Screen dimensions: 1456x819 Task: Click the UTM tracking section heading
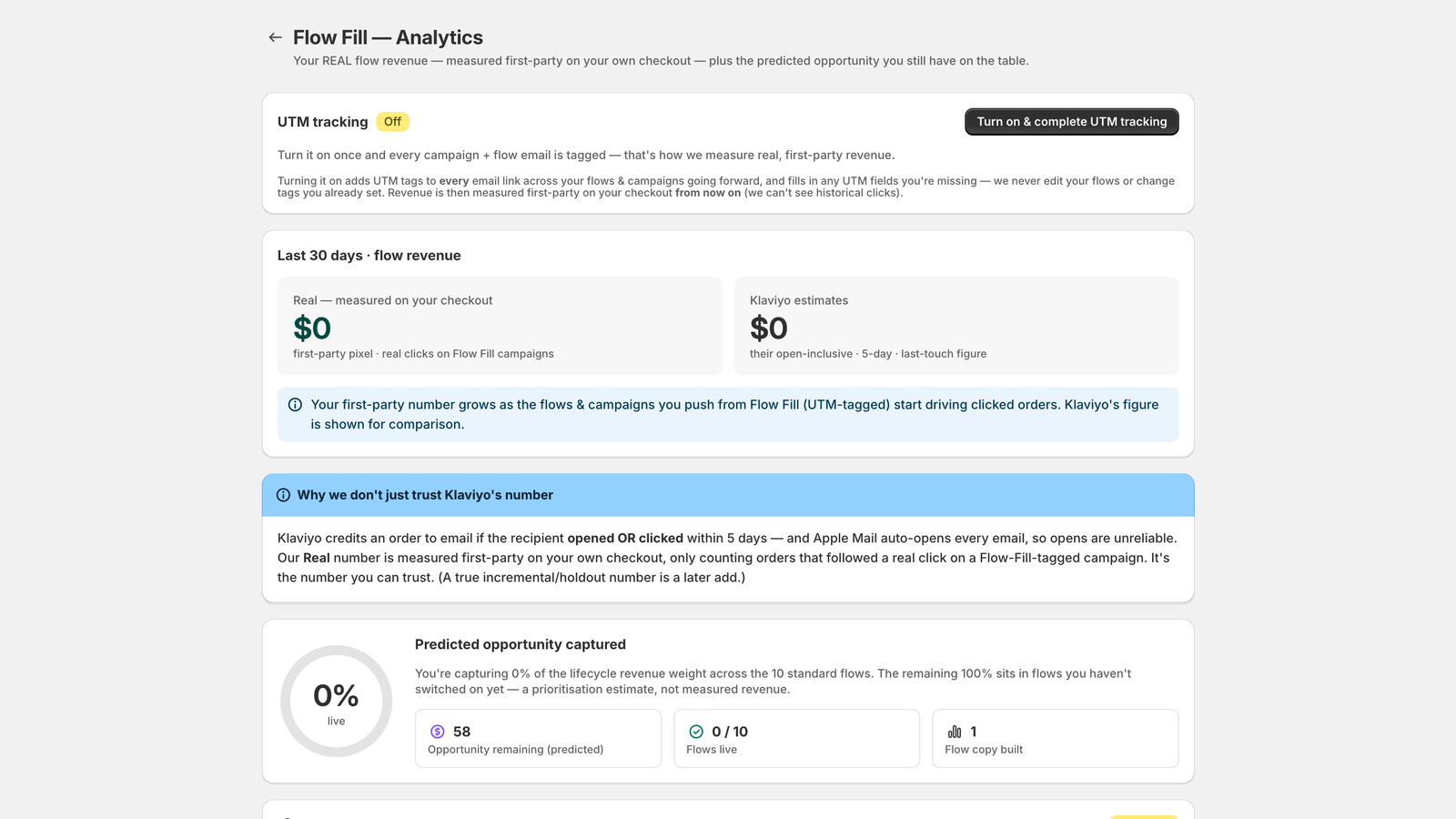pyautogui.click(x=323, y=122)
